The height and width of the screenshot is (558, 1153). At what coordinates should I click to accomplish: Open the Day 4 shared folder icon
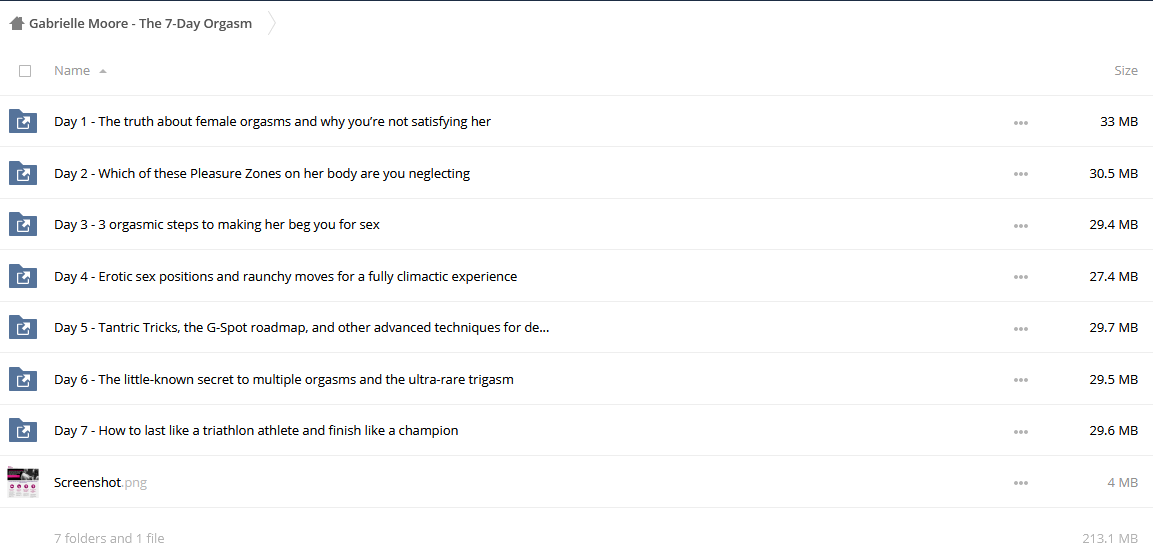[23, 276]
